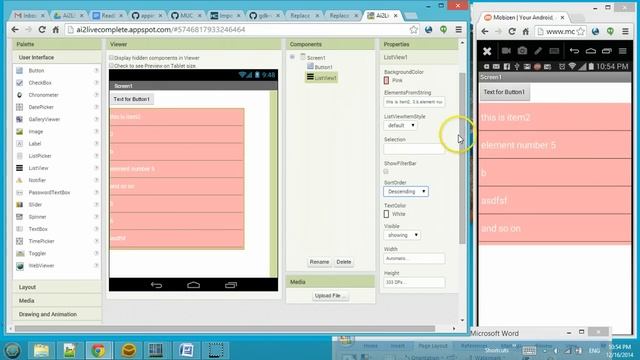640x360 pixels.
Task: Click the Height property field
Action: click(x=414, y=282)
